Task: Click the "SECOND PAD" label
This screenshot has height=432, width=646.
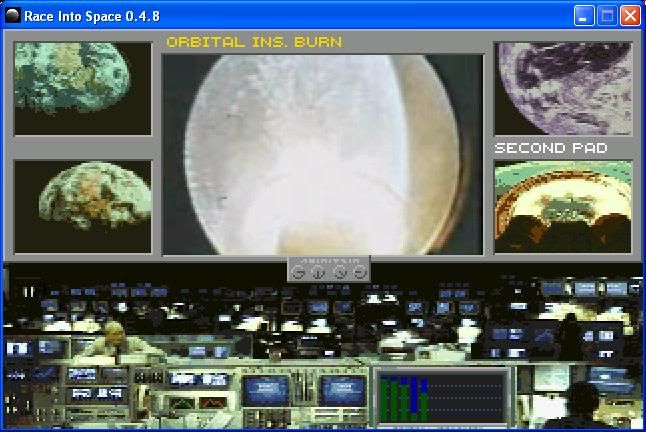Action: (x=551, y=148)
